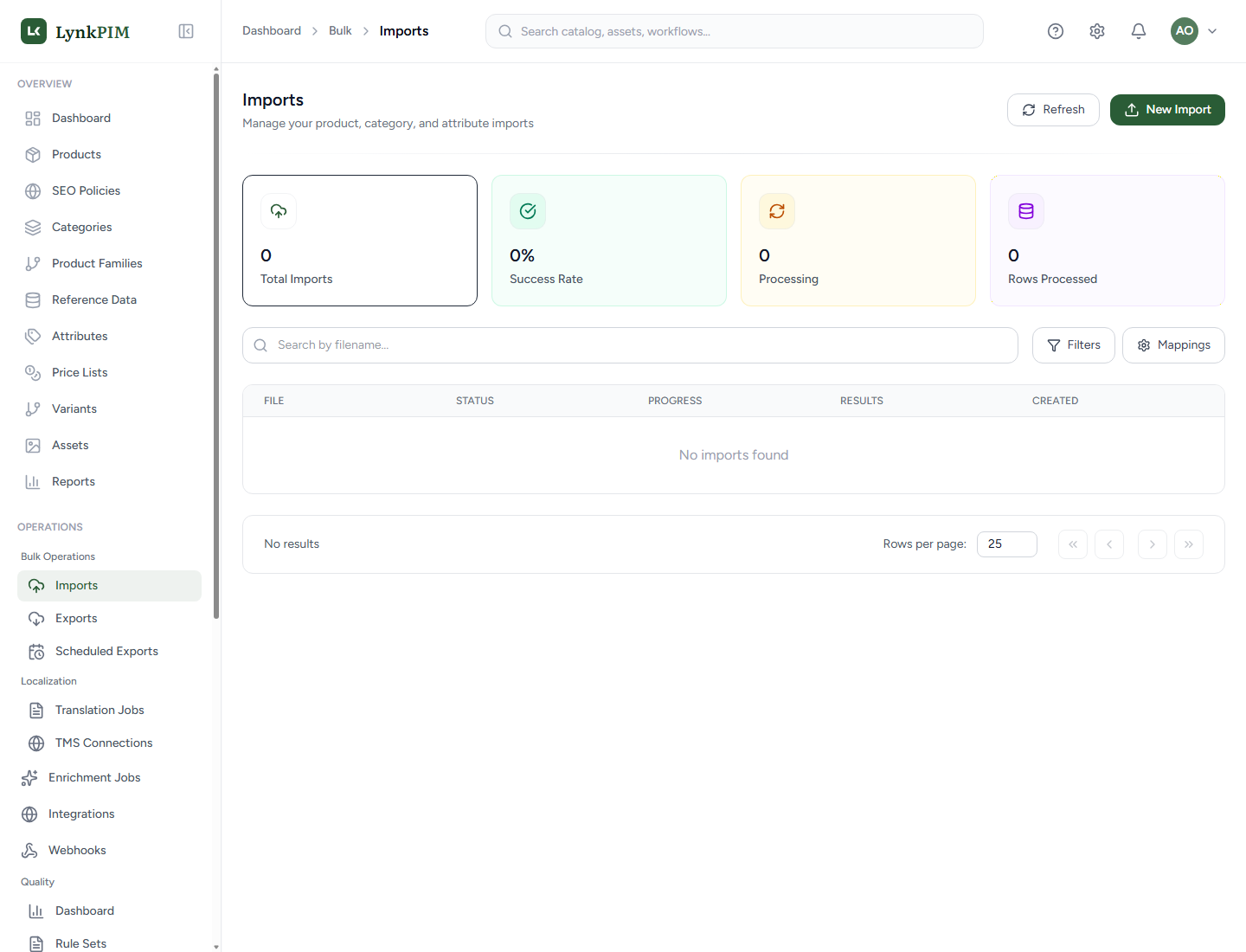1246x952 pixels.
Task: Collapse the sidebar panel icon
Action: click(x=186, y=31)
